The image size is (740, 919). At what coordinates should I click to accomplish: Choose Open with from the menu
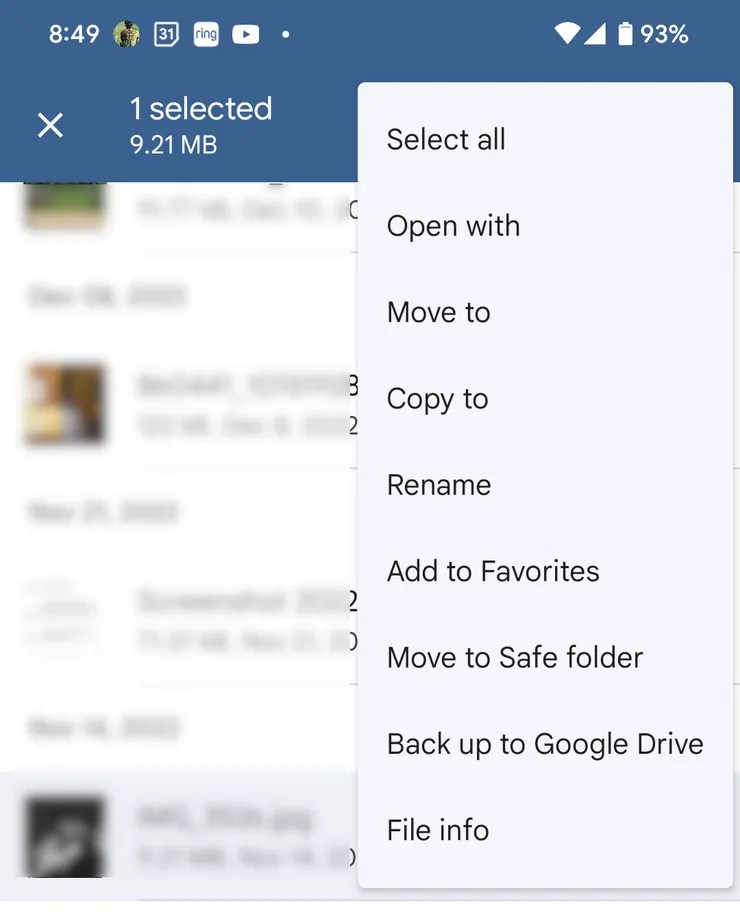(x=453, y=226)
